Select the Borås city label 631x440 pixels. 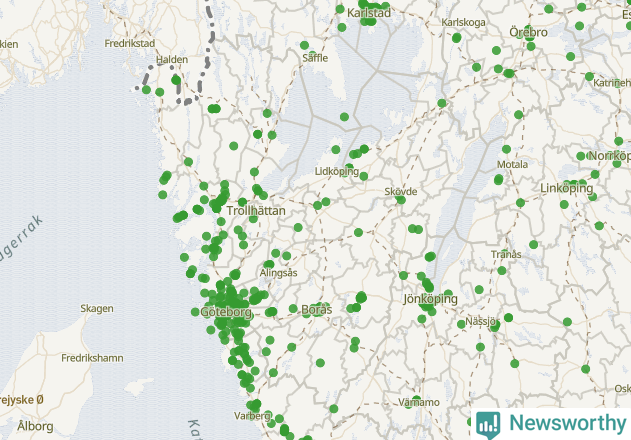click(x=317, y=310)
